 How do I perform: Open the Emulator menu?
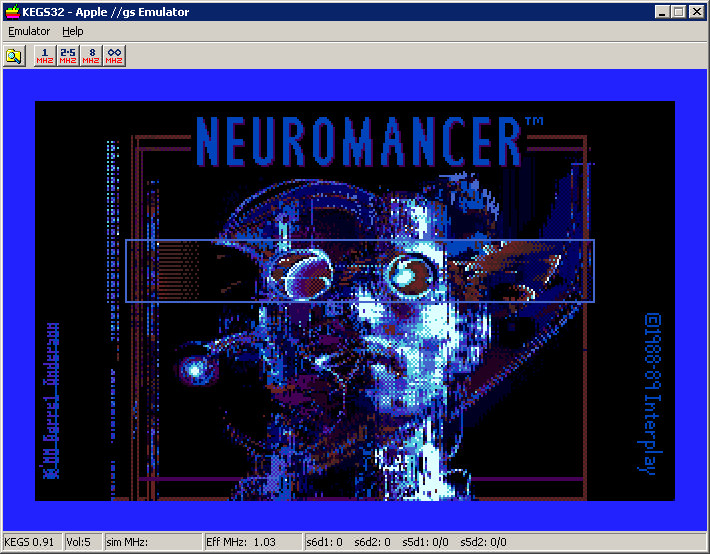(x=29, y=31)
